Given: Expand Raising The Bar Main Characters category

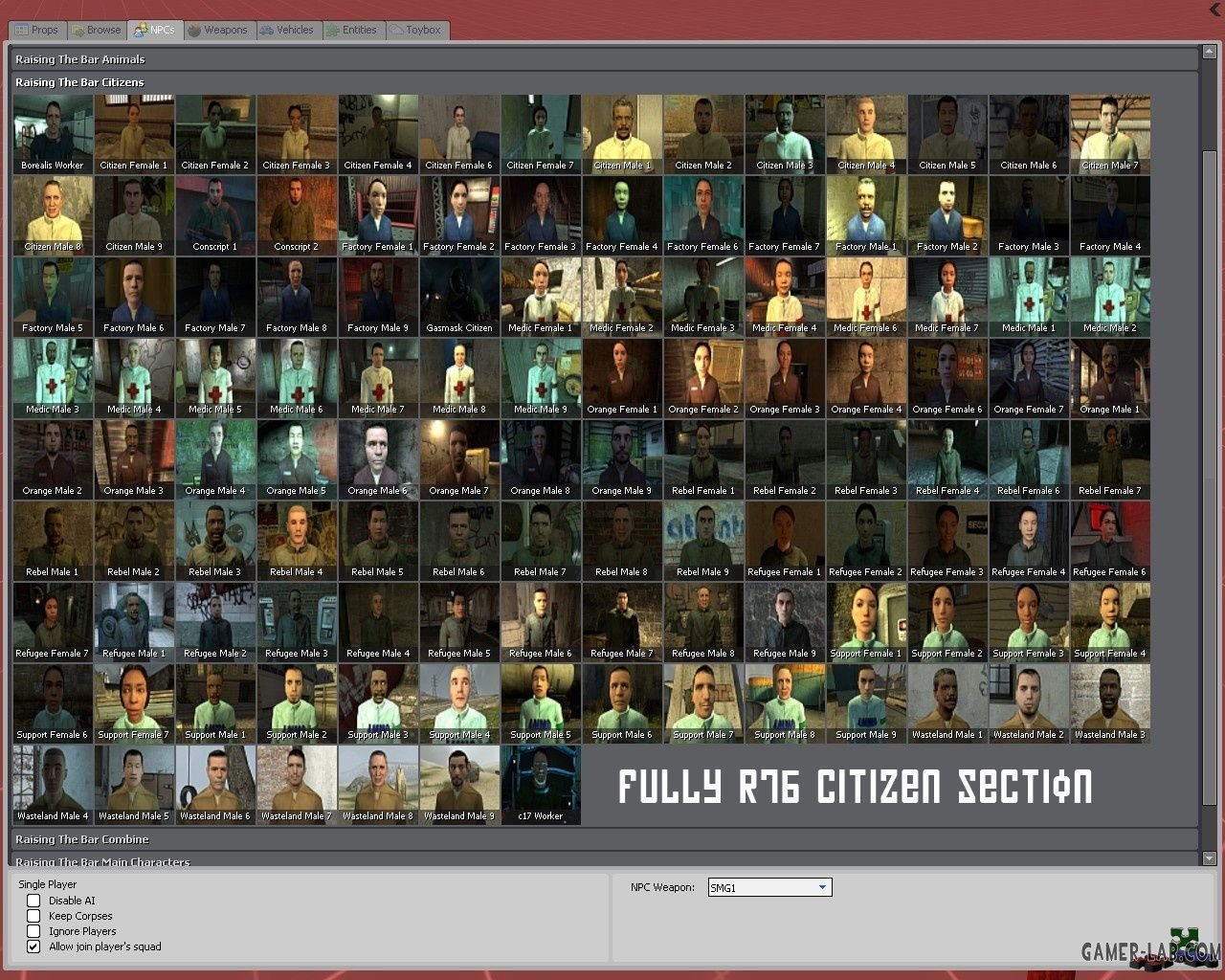Looking at the screenshot, I should point(605,861).
